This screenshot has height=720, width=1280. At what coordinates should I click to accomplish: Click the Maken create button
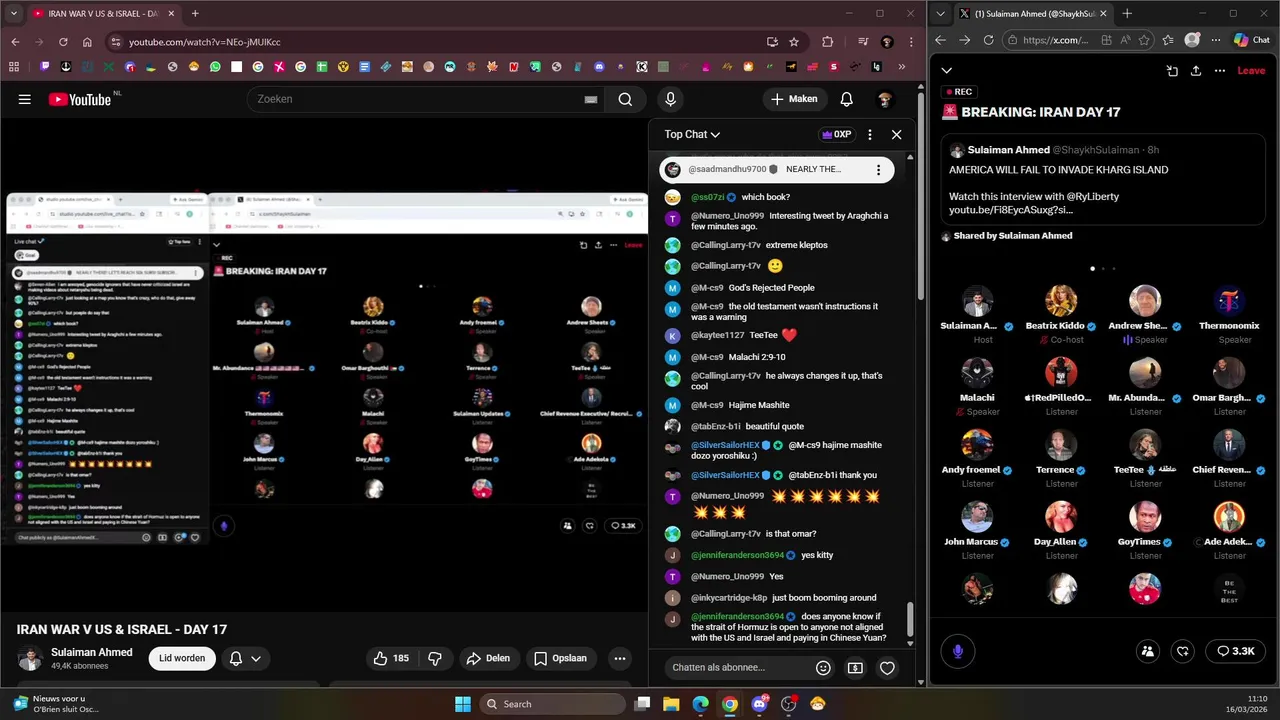coord(794,99)
